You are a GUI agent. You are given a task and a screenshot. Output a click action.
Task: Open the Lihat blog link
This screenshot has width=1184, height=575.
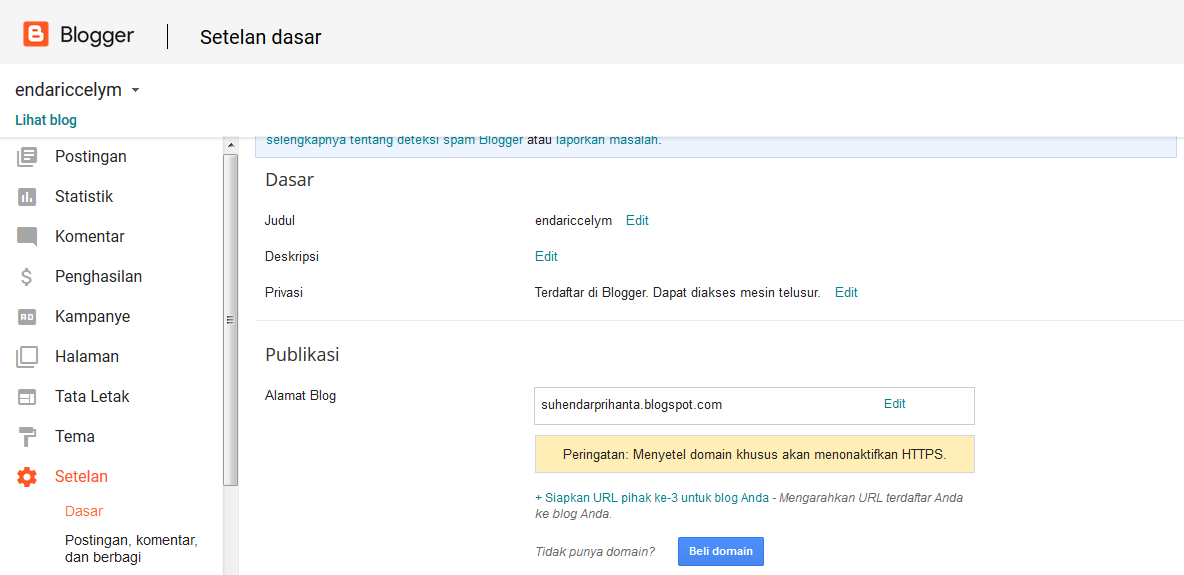coord(46,120)
